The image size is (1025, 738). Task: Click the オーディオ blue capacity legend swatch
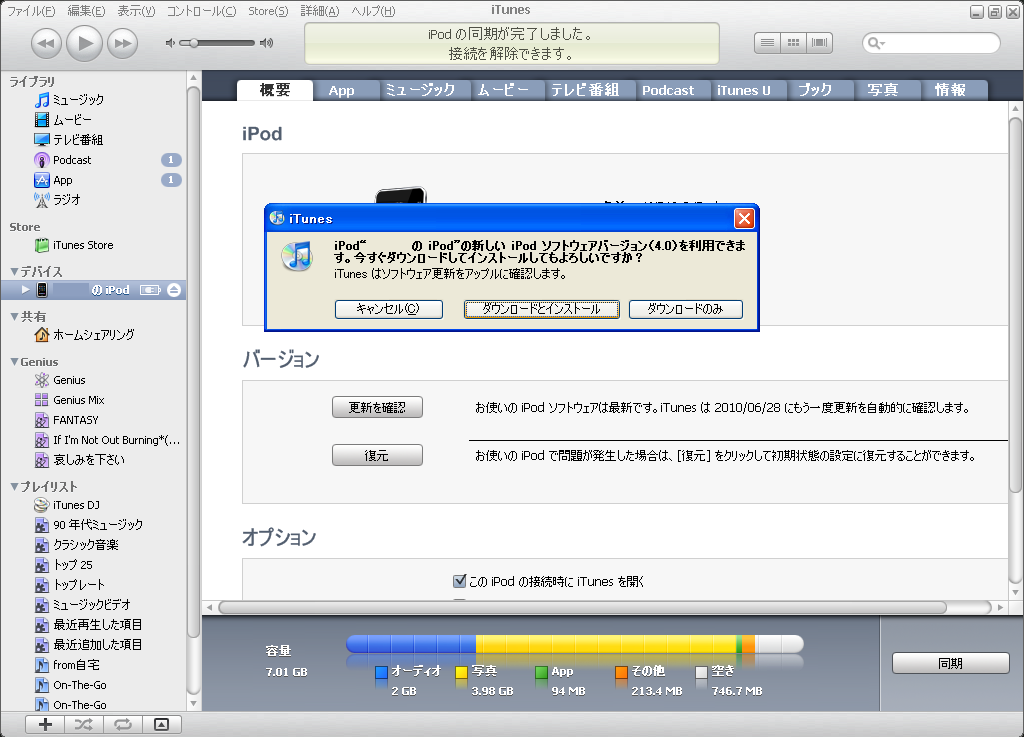pos(382,672)
